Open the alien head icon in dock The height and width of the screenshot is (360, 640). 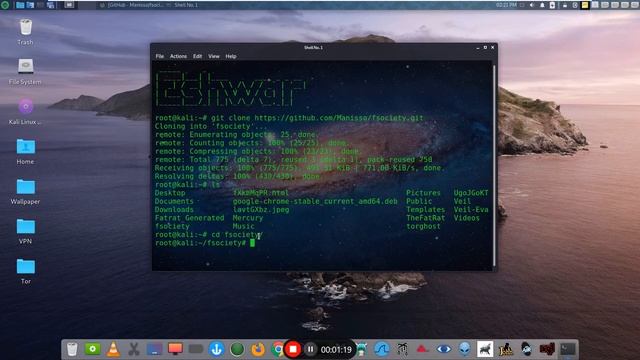[x=464, y=349]
